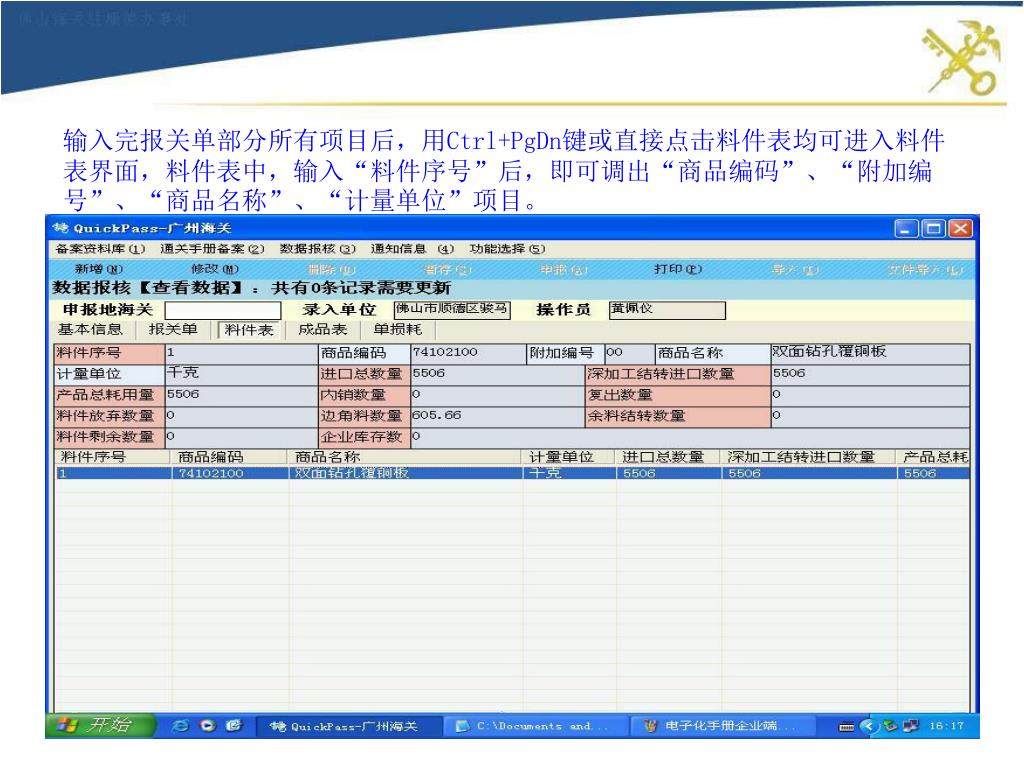Click the 计量单位 column header in the grid
Image resolution: width=1024 pixels, height=768 pixels.
click(569, 457)
